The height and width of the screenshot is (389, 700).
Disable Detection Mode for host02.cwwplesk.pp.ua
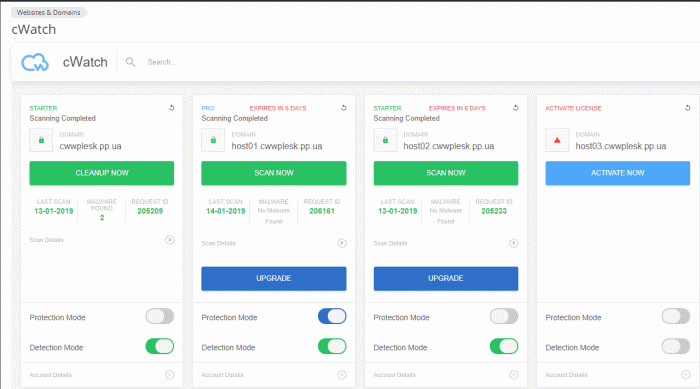tap(504, 346)
